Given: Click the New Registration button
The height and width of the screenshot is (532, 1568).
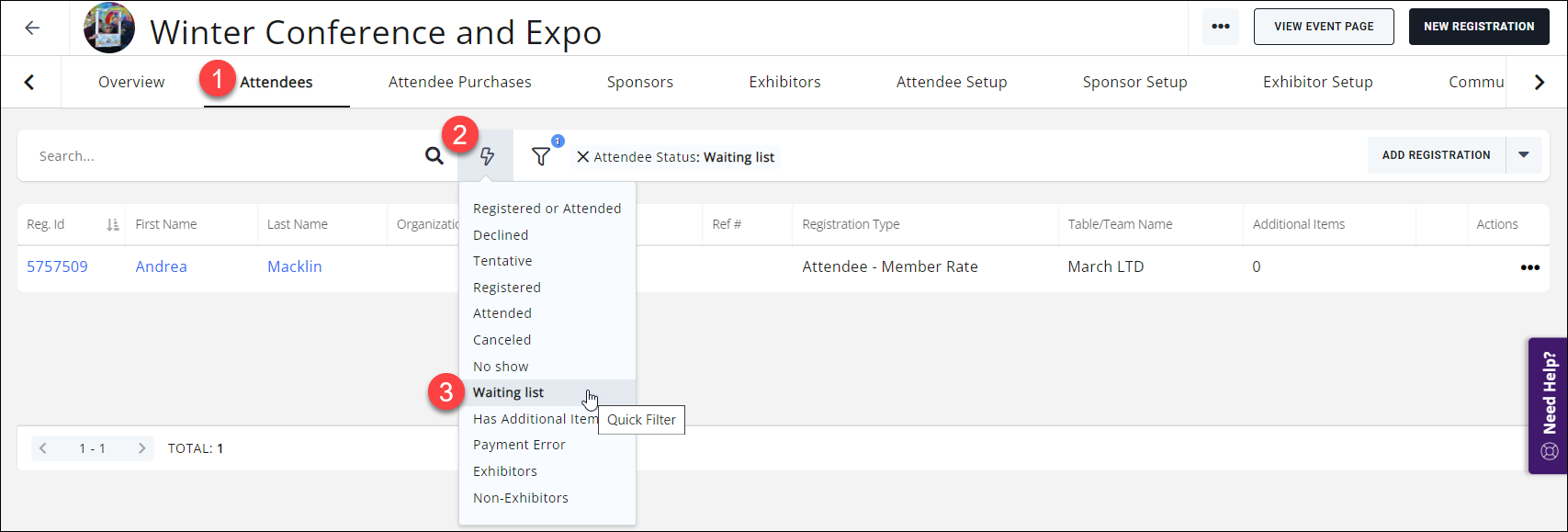Looking at the screenshot, I should (x=1478, y=27).
